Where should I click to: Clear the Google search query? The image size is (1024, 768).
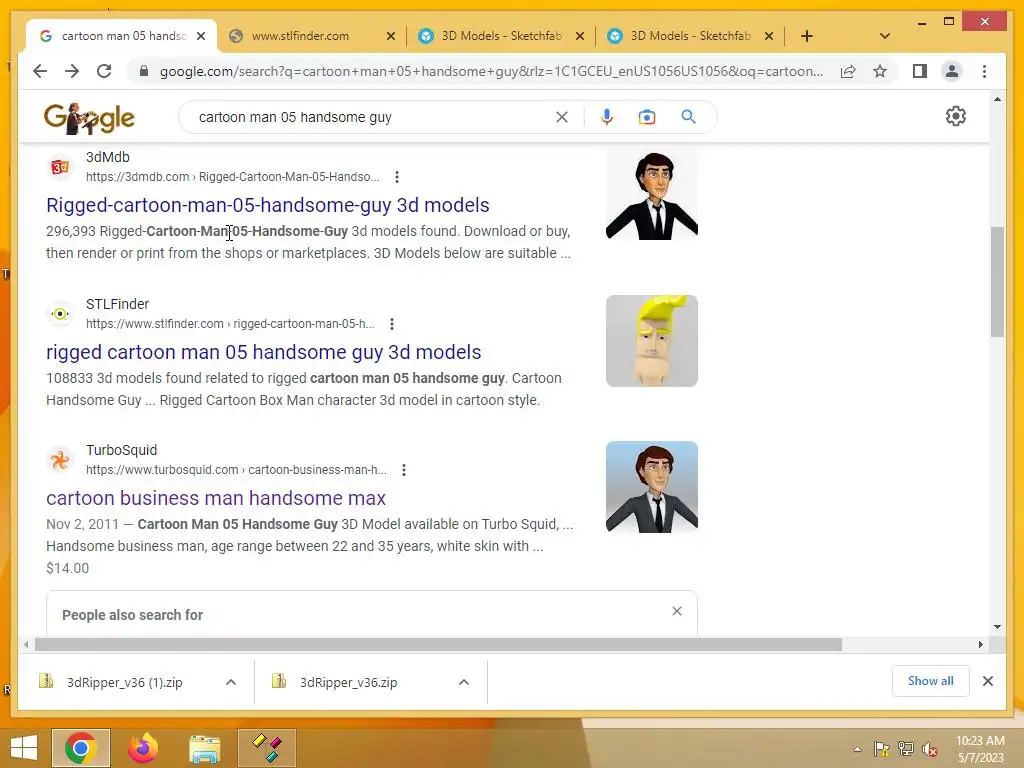[562, 117]
